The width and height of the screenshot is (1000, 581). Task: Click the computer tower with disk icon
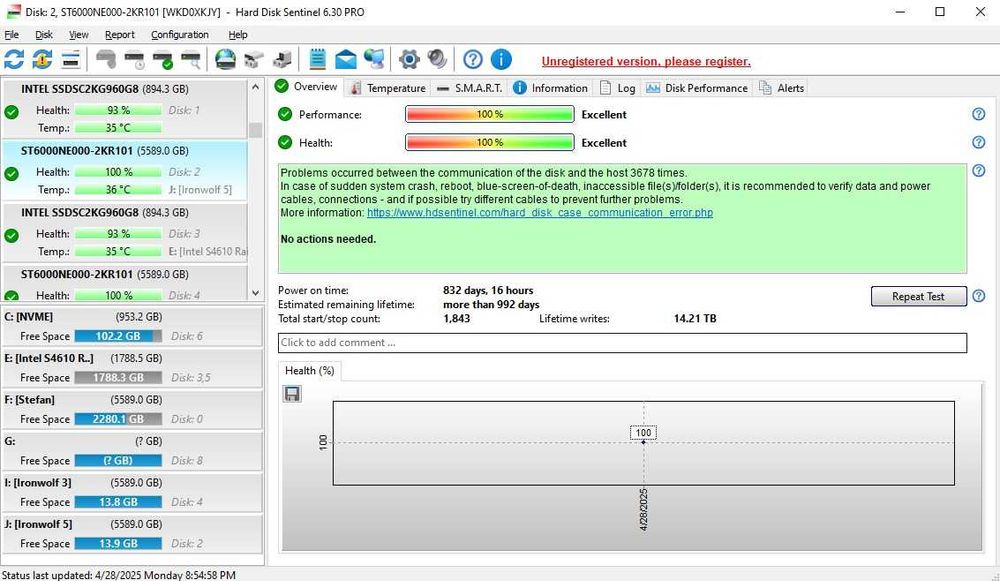pyautogui.click(x=282, y=59)
